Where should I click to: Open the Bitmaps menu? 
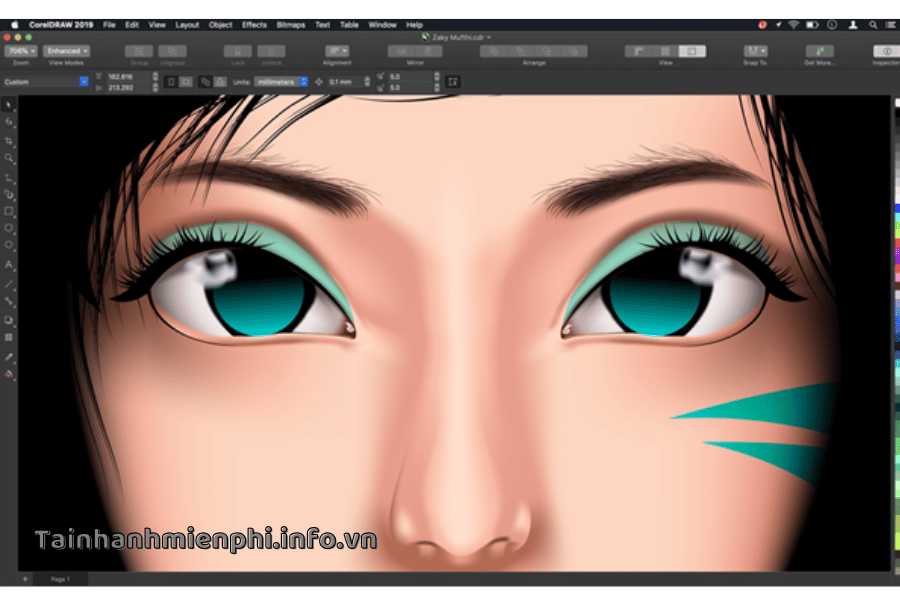pos(291,24)
